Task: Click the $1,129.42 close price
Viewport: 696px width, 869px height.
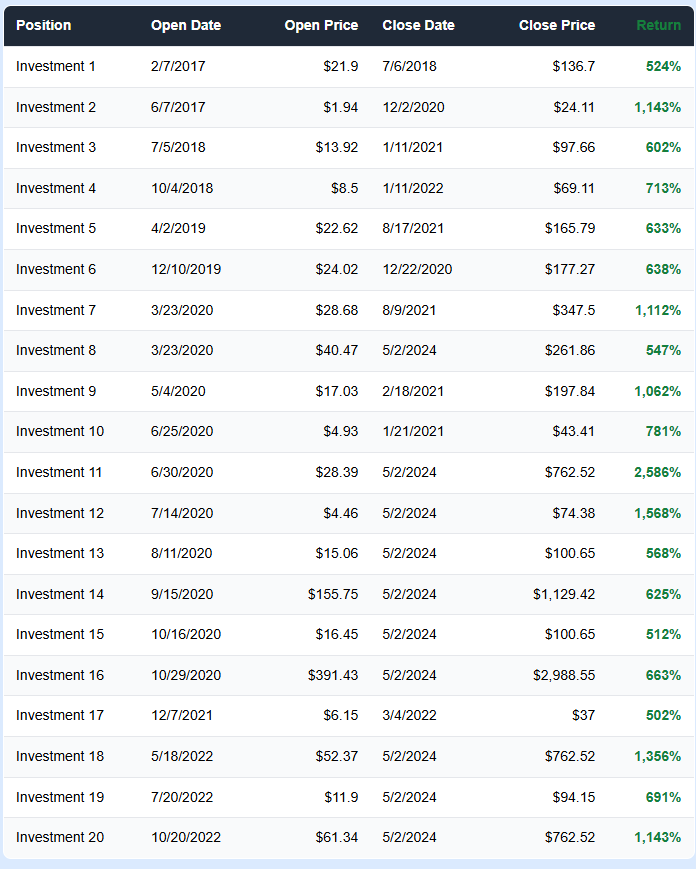Action: click(564, 594)
